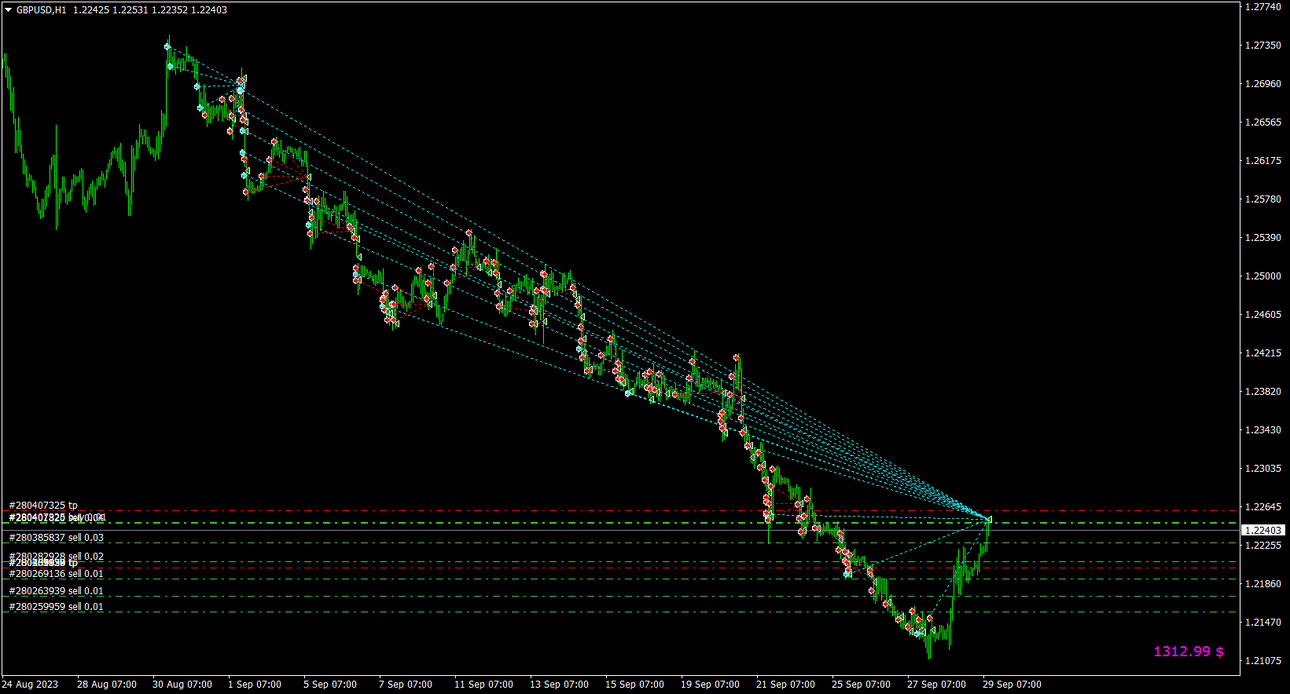Open the chart menu arrow beside GBPUSD,H1
The width and height of the screenshot is (1290, 694).
8,9
